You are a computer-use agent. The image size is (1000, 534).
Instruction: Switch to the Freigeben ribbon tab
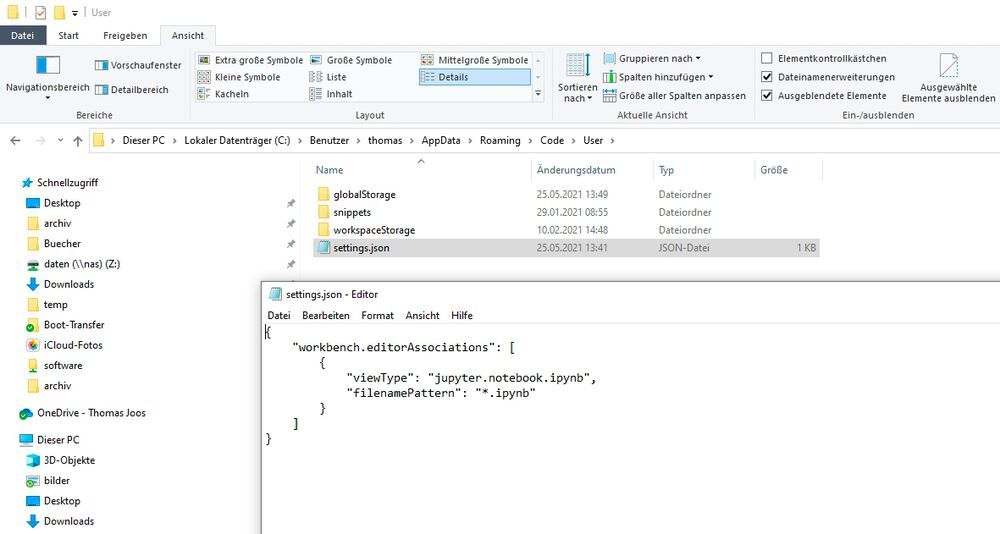click(x=125, y=36)
